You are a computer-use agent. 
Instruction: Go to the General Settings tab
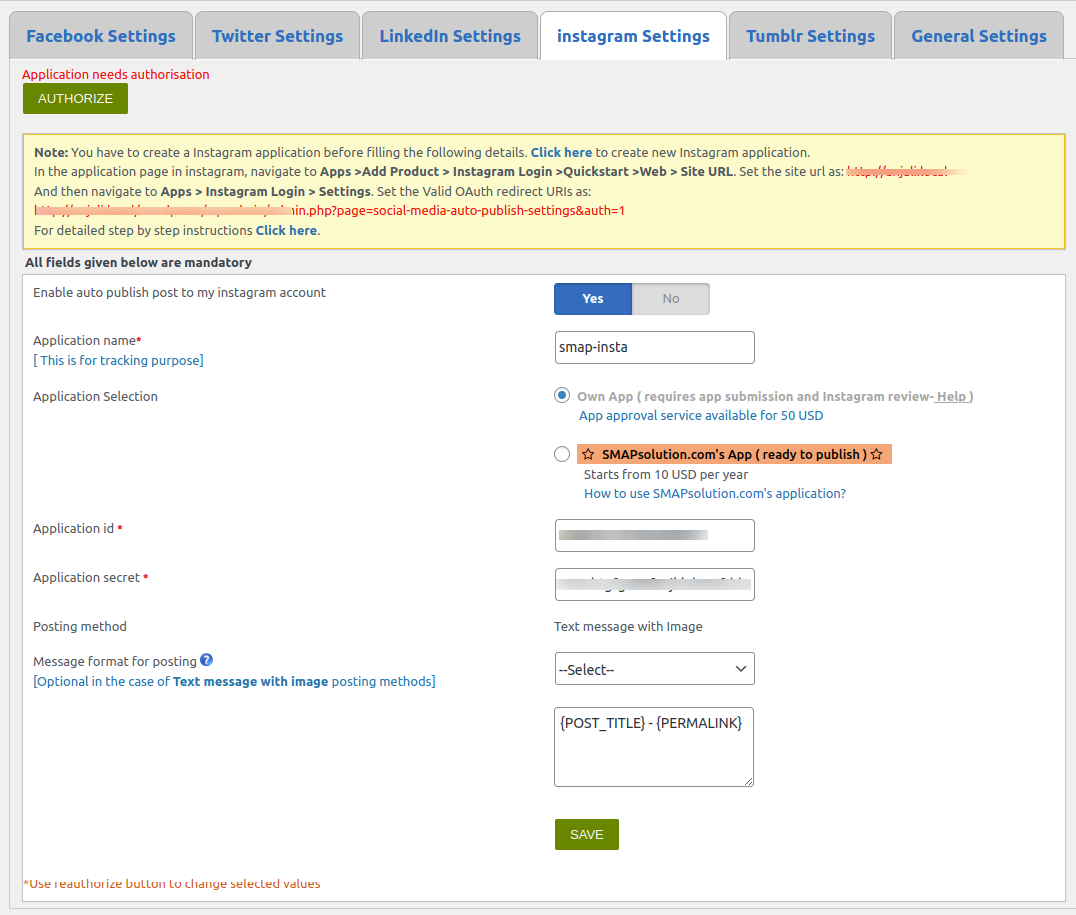click(x=978, y=35)
